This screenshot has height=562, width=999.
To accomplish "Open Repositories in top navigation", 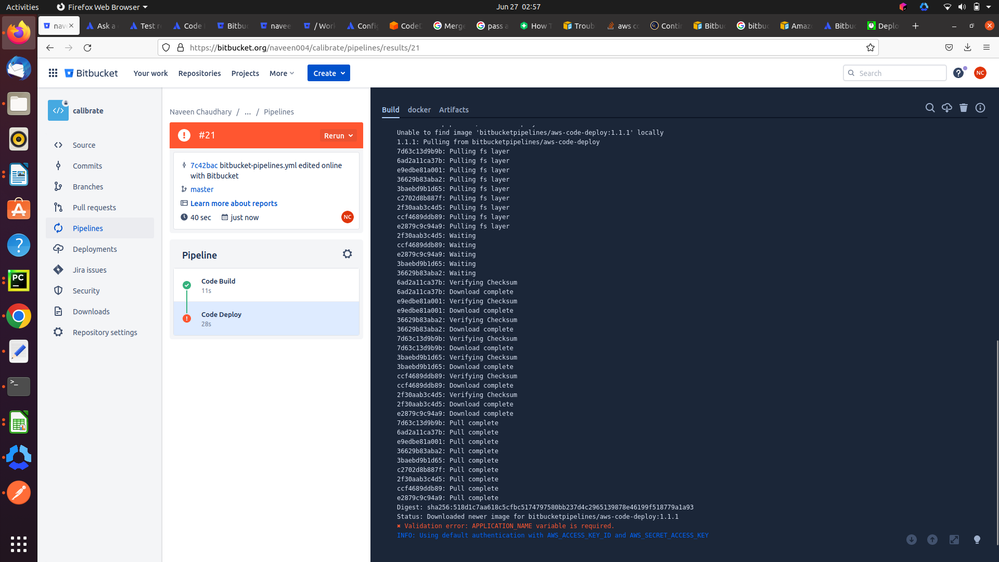I will (199, 73).
